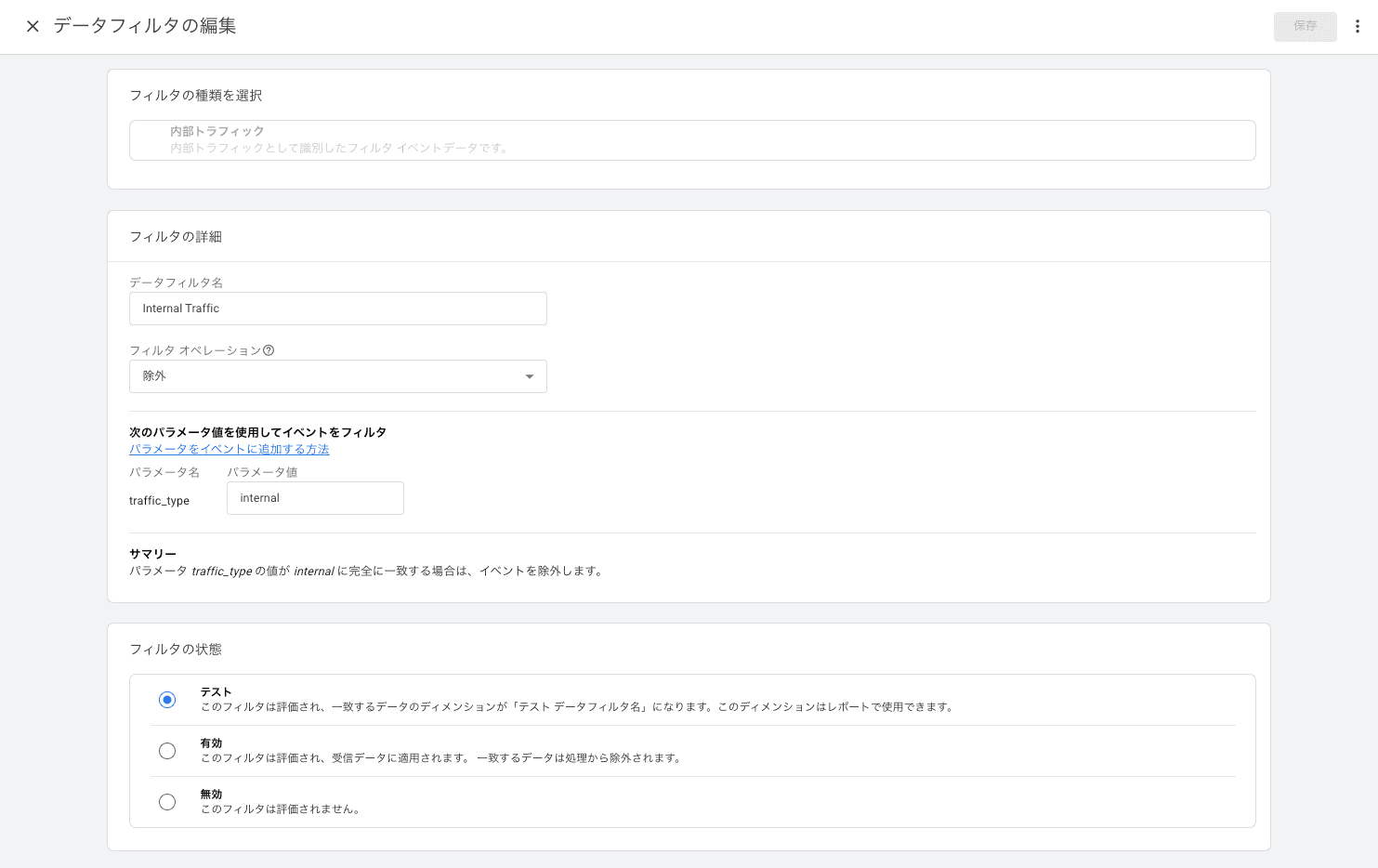Open the 内部トラフィック filter type selector
Image resolution: width=1378 pixels, height=868 pixels.
click(x=691, y=140)
